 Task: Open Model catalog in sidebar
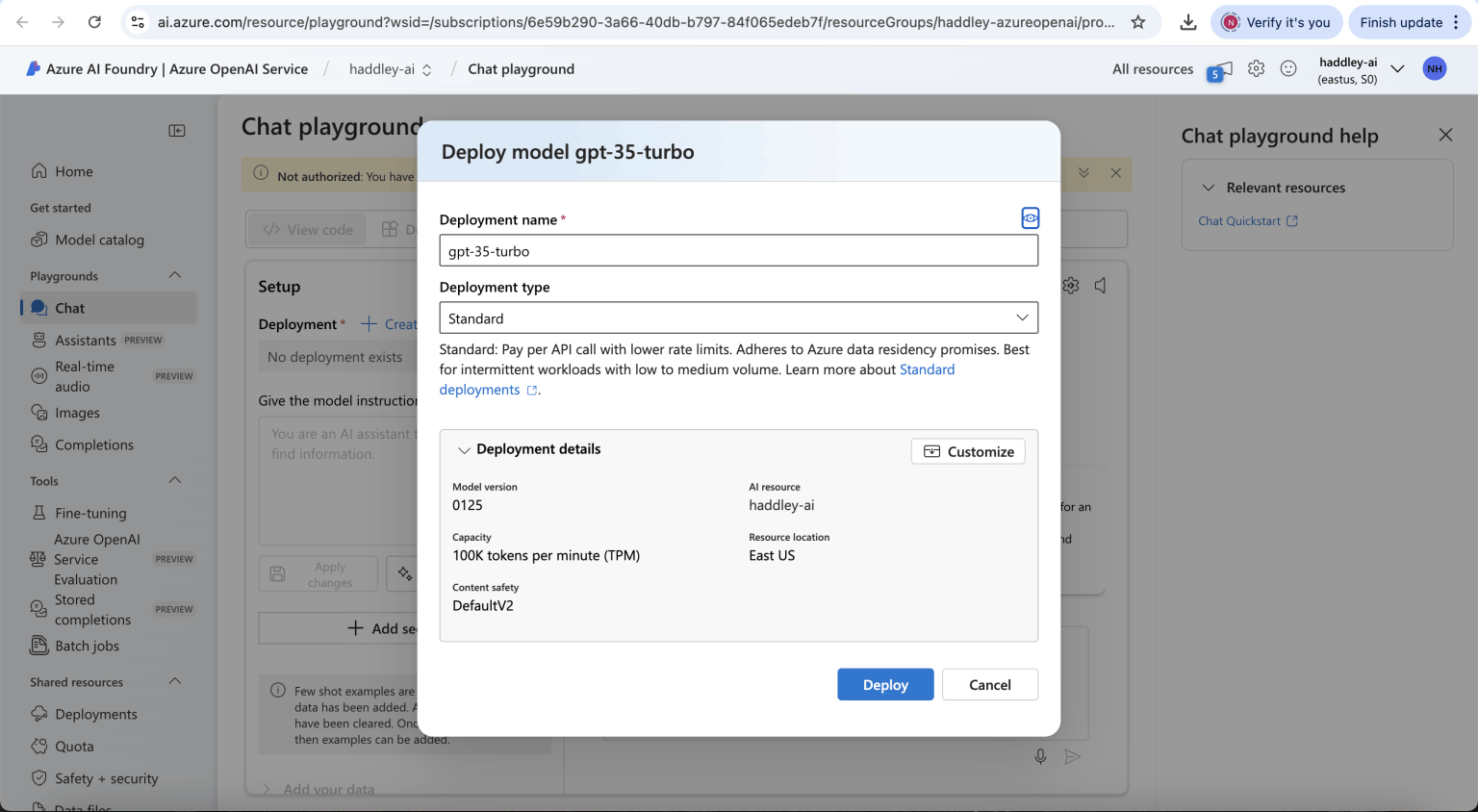(99, 240)
